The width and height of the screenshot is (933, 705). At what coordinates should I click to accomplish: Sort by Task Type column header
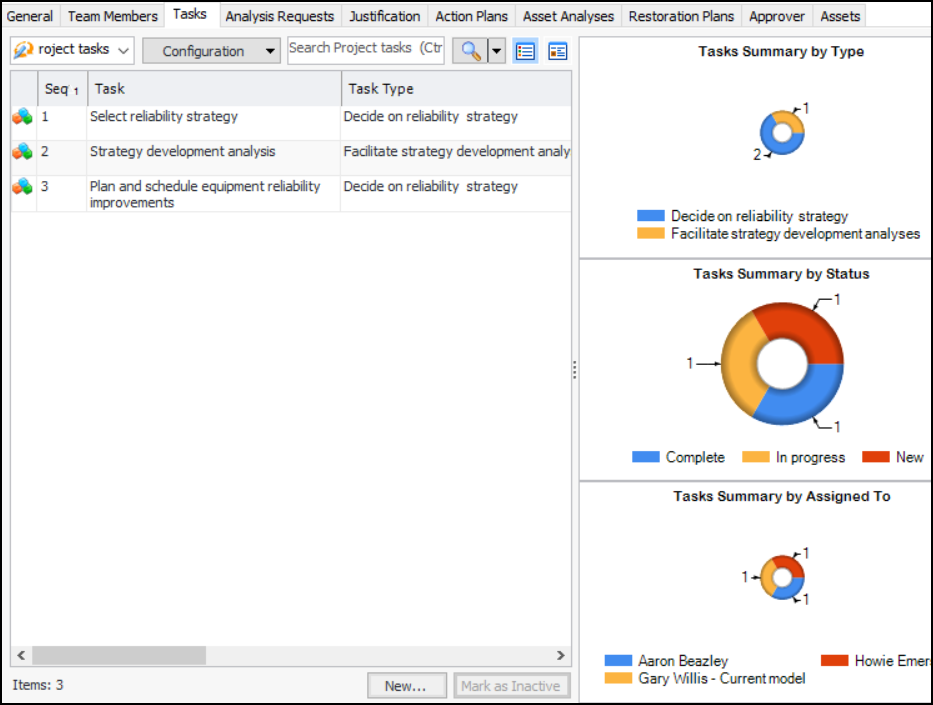[456, 89]
